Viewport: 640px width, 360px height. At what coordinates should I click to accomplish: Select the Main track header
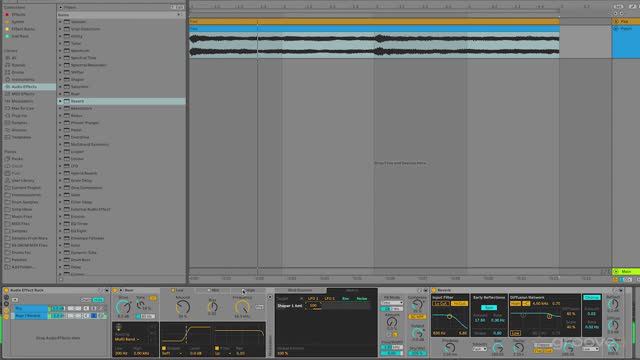click(626, 271)
